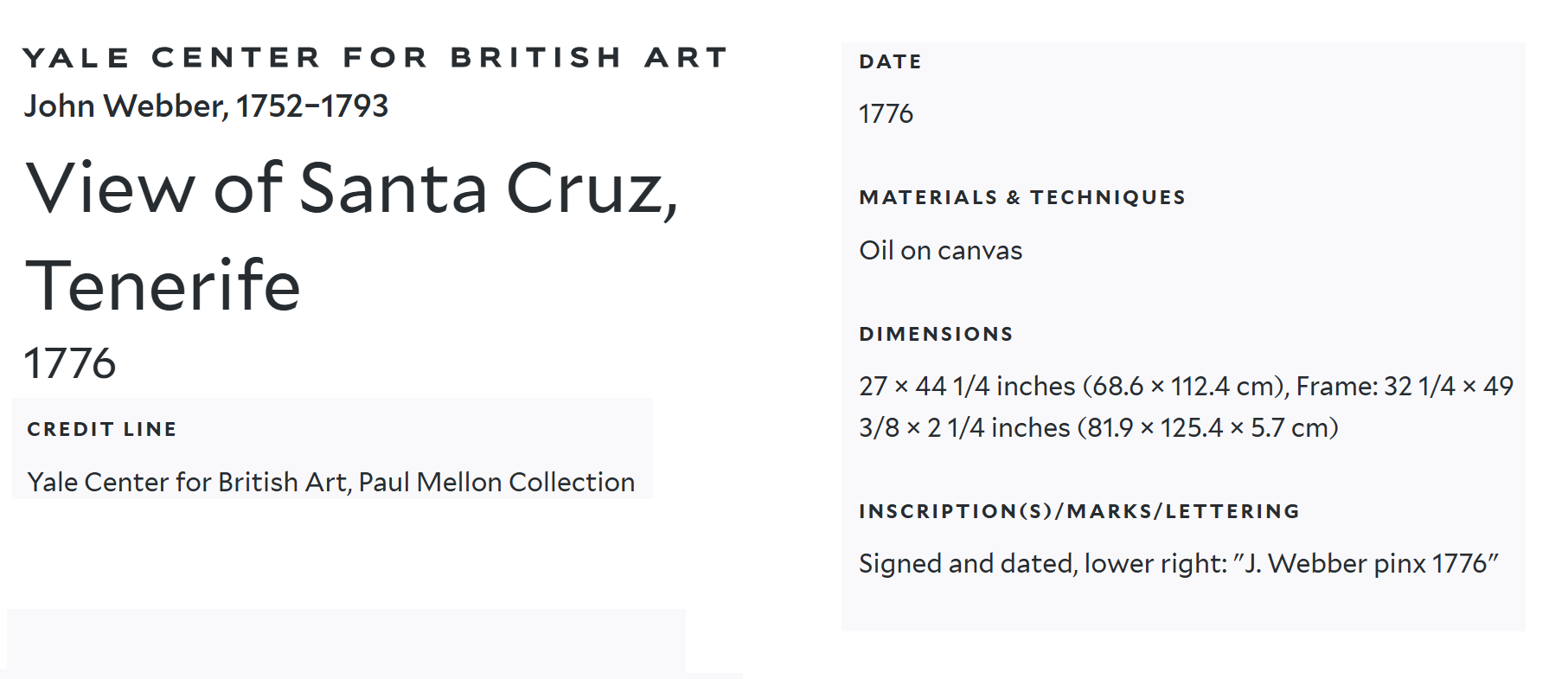Click the year 1776 below the title
Viewport: 1568px width, 679px height.
tap(70, 363)
